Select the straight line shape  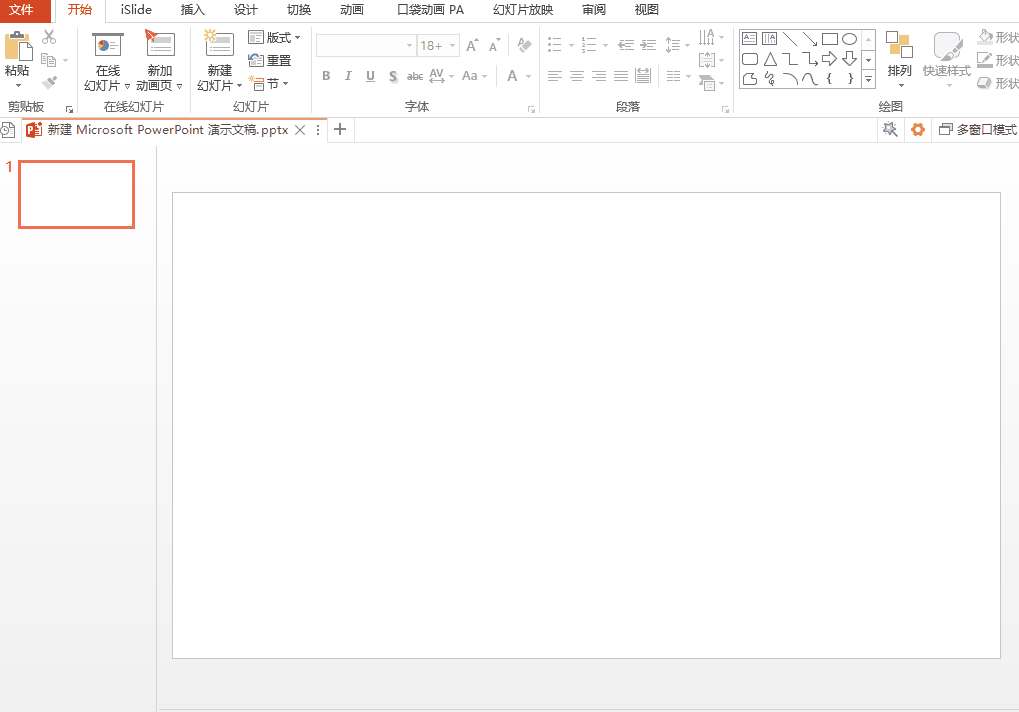[790, 38]
